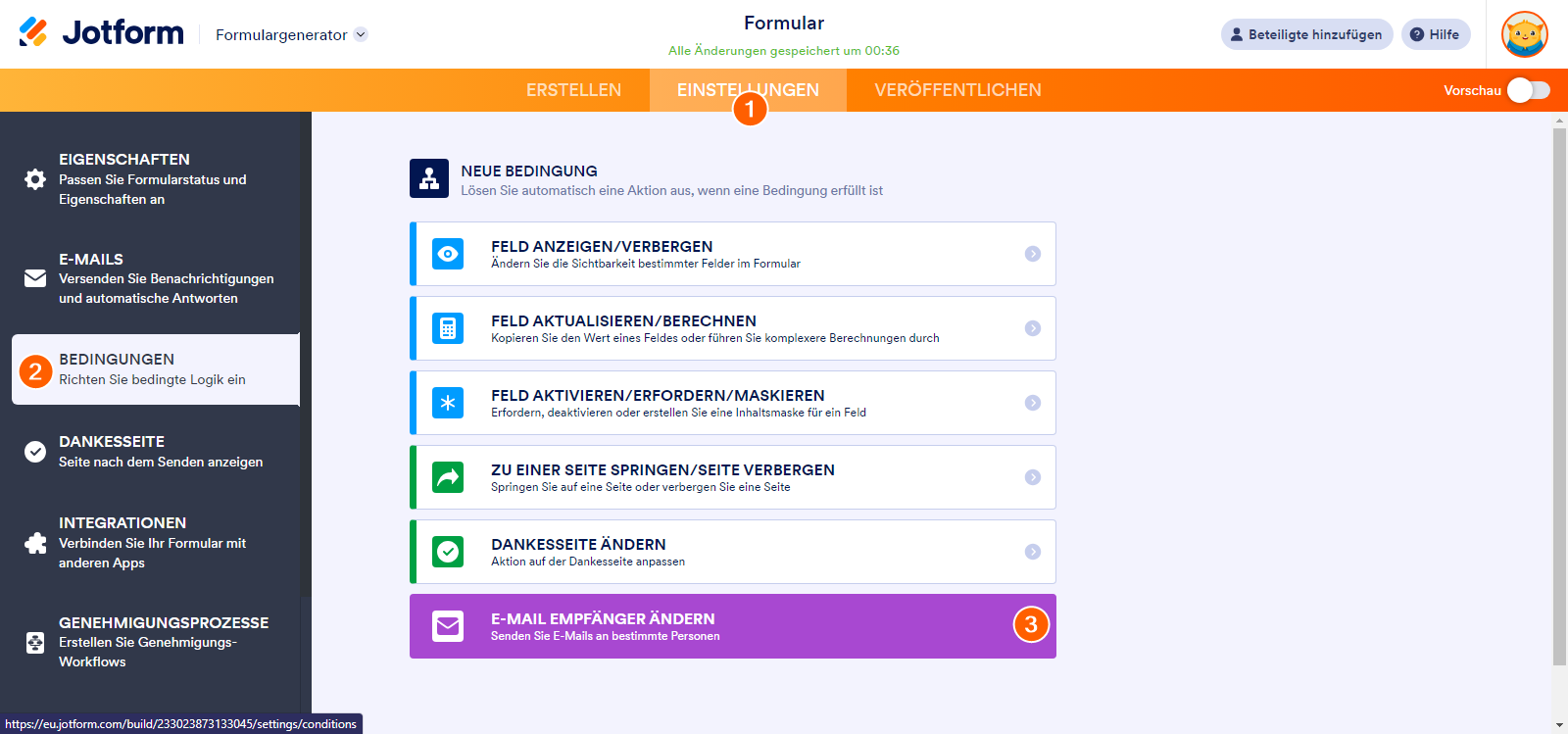Screen dimensions: 1568x734
Task: Click the E-Mails envelope icon in sidebar
Action: click(35, 279)
